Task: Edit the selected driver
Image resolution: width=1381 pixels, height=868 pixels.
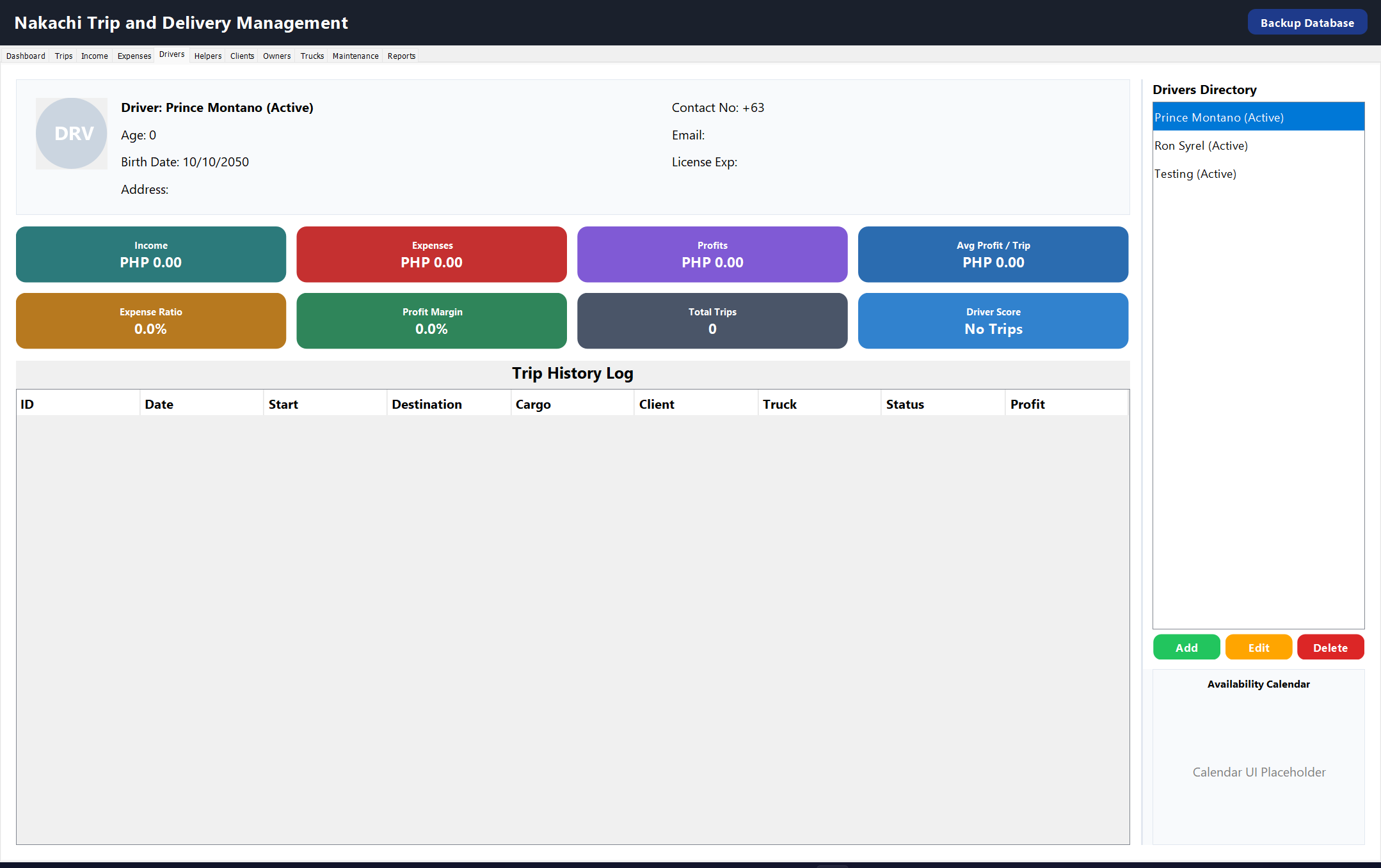Action: (1258, 647)
